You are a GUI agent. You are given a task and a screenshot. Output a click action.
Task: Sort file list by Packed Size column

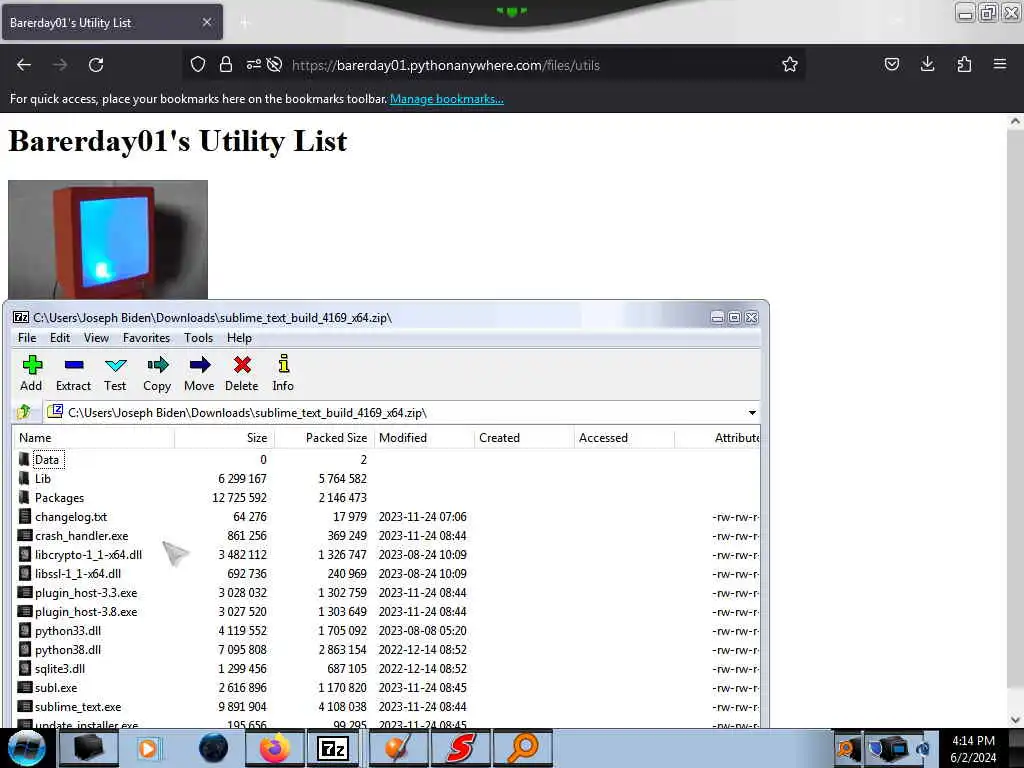325,438
